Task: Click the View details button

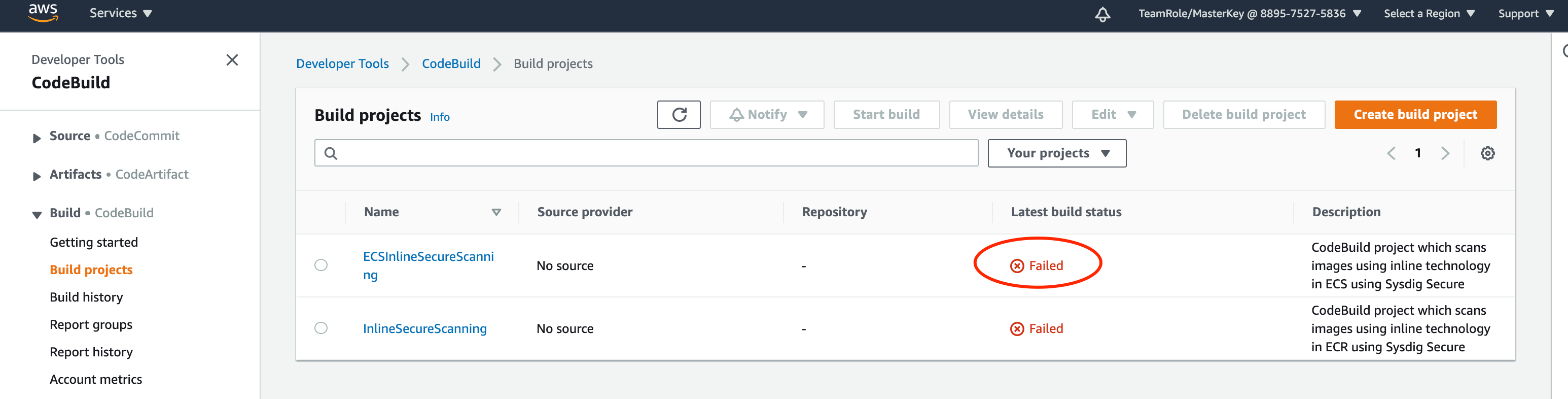Action: pyautogui.click(x=1006, y=115)
